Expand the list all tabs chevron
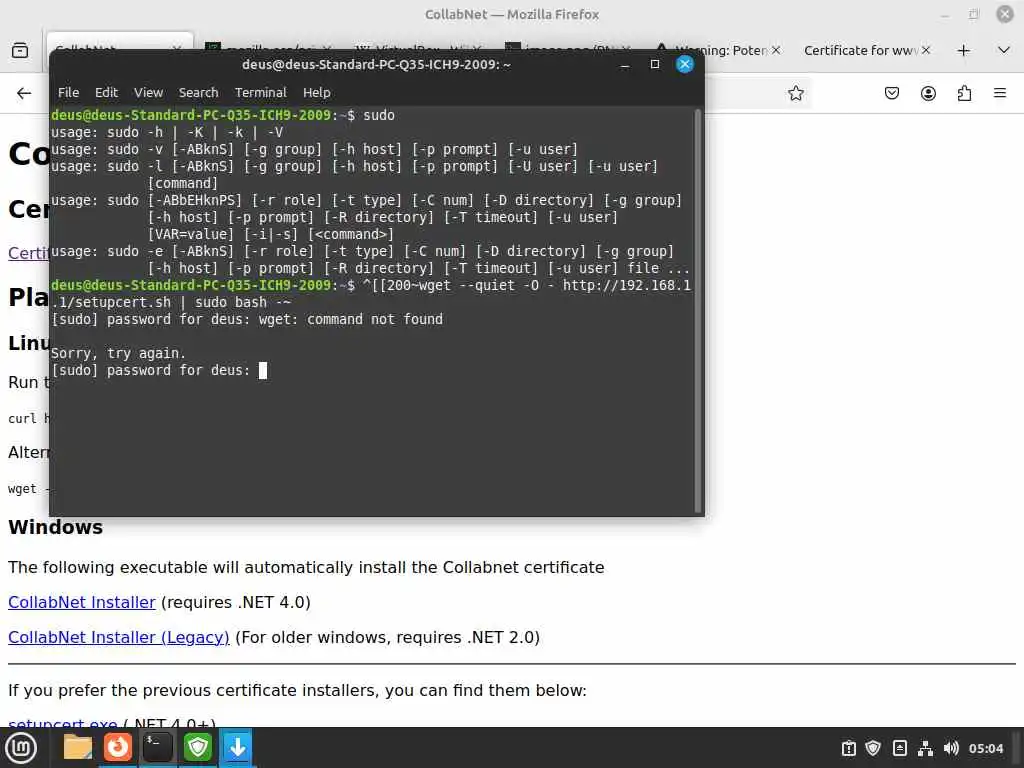Image resolution: width=1024 pixels, height=768 pixels. pyautogui.click(x=1004, y=50)
